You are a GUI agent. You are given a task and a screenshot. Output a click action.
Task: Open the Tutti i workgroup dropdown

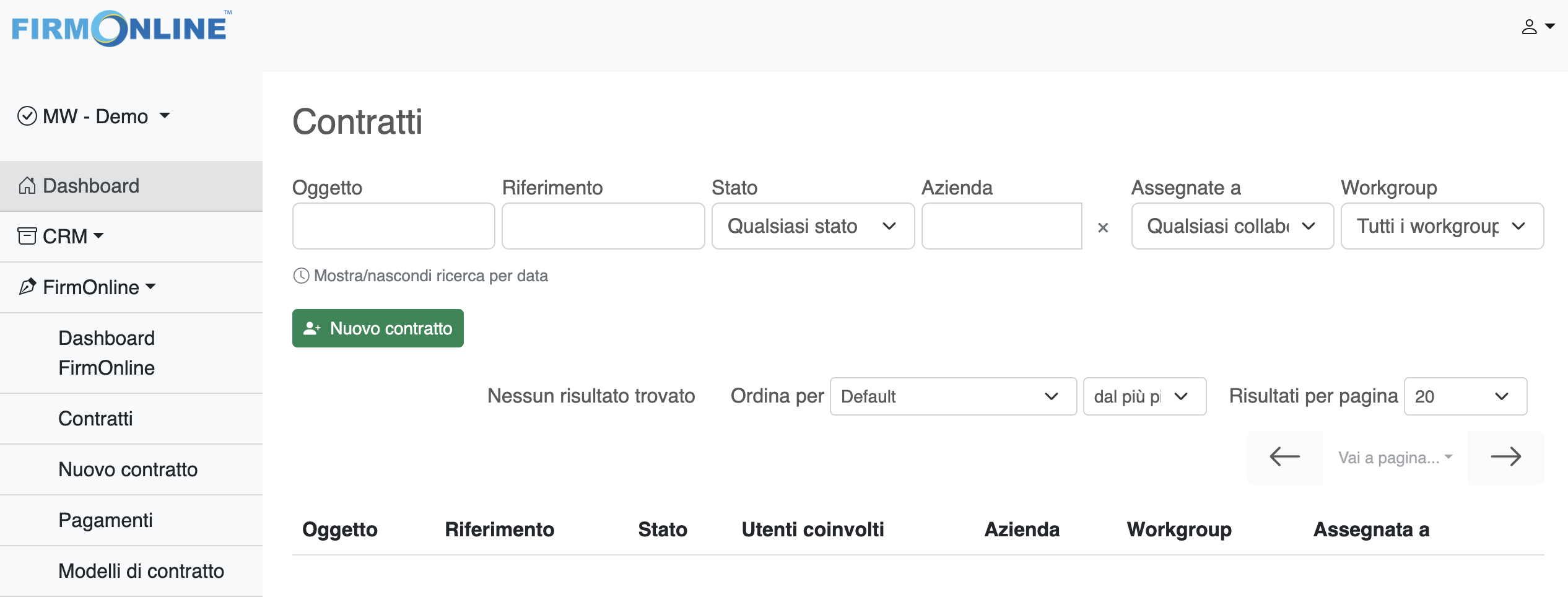(x=1442, y=226)
